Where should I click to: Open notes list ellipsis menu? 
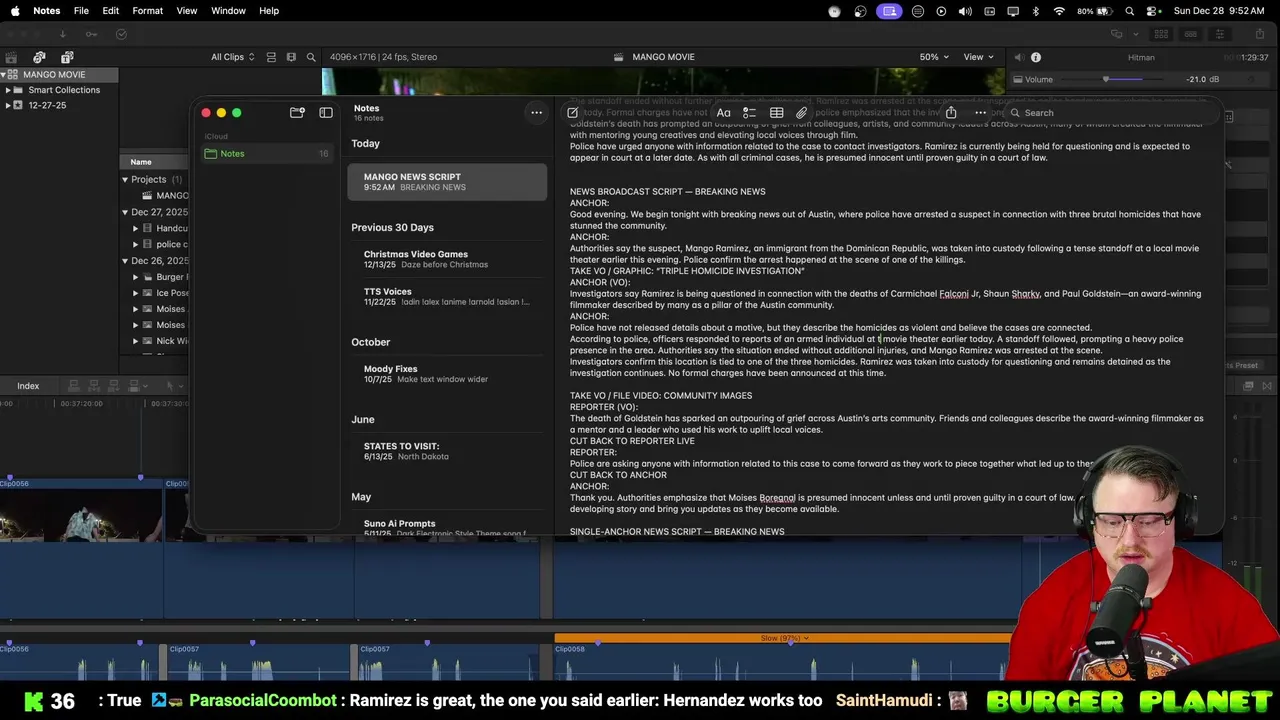[x=536, y=113]
